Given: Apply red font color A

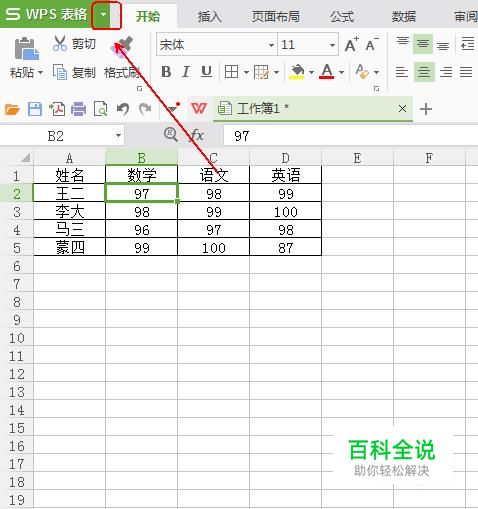Looking at the screenshot, I should [327, 72].
